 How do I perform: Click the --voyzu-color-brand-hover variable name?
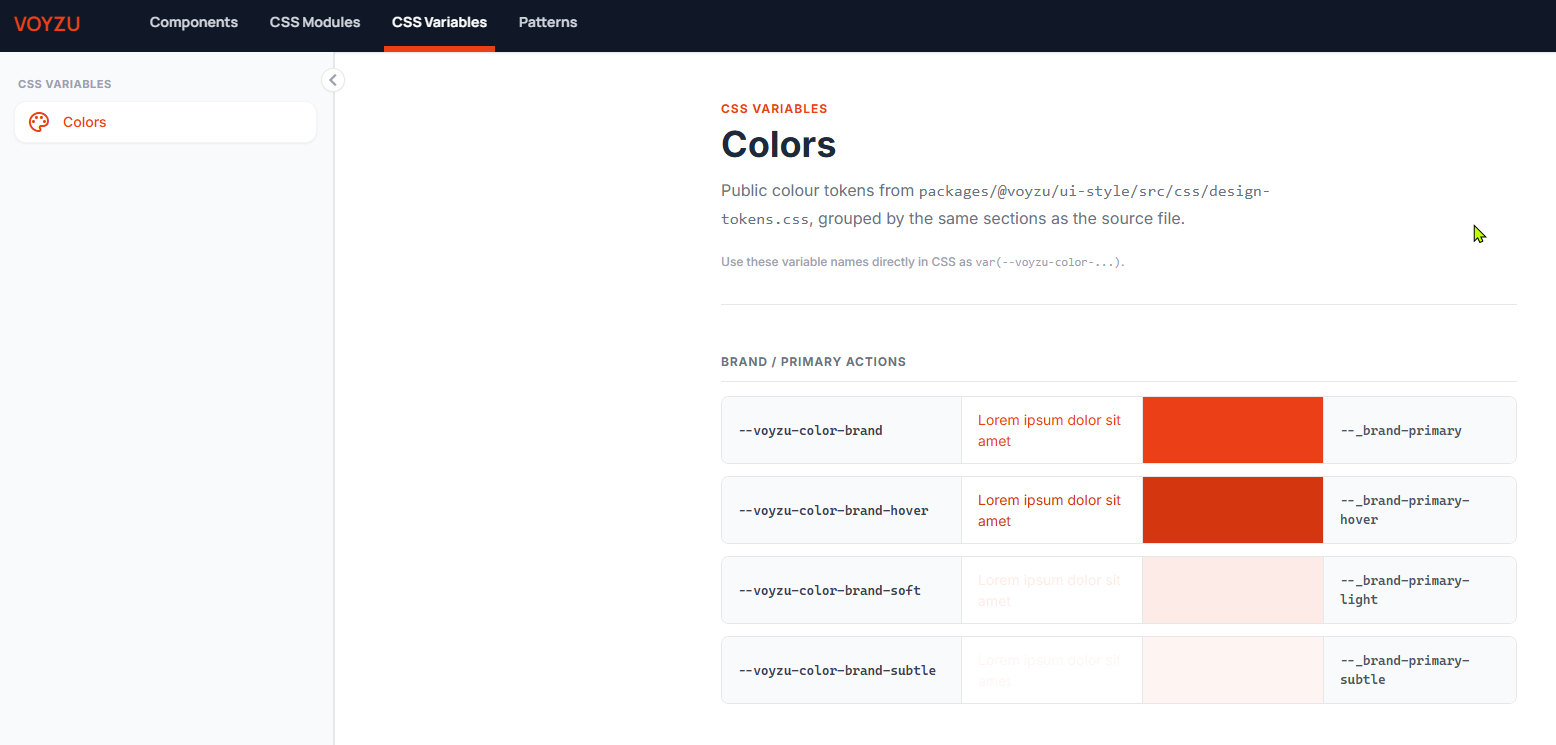click(x=834, y=511)
